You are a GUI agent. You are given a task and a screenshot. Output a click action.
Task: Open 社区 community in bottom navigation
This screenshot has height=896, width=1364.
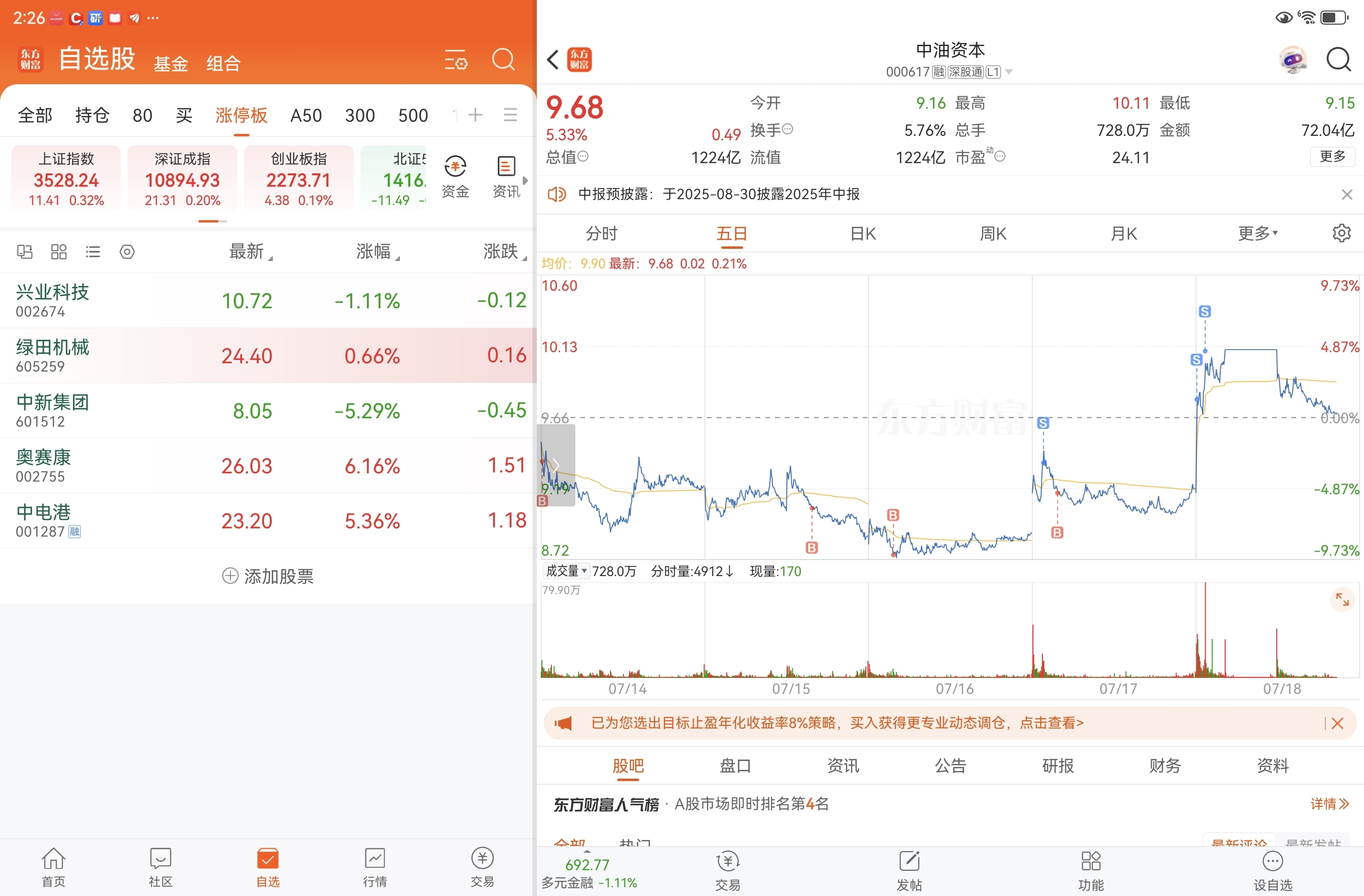click(160, 867)
